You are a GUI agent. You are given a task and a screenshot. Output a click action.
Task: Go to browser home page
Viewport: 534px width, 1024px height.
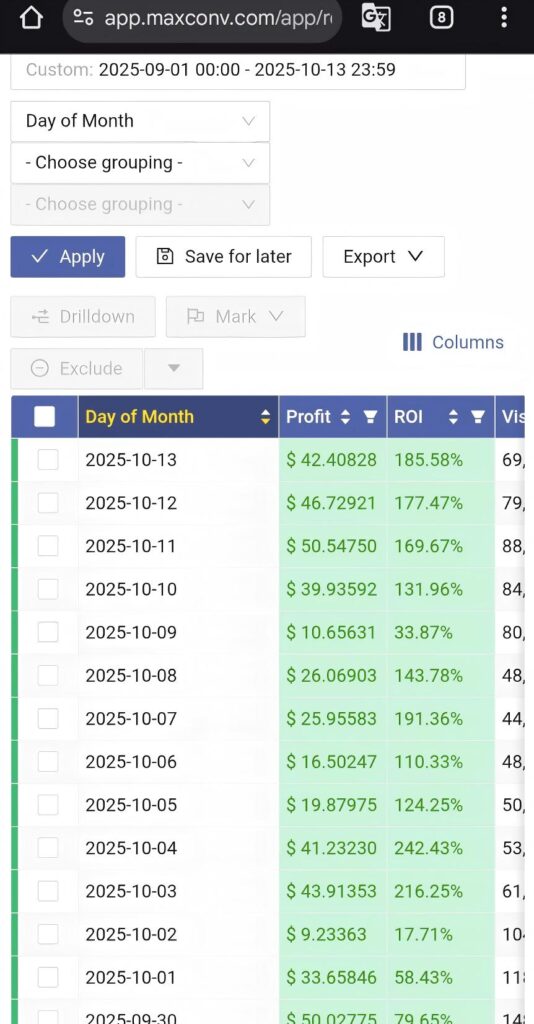tap(31, 19)
